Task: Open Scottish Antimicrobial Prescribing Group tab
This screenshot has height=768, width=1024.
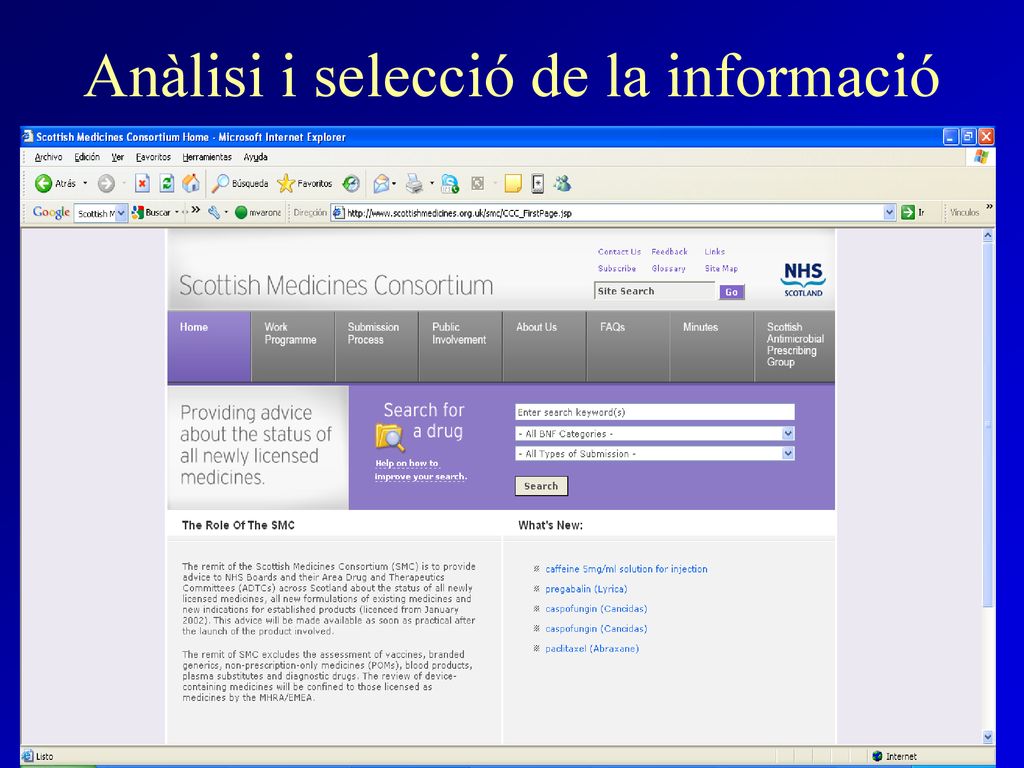Action: pyautogui.click(x=795, y=346)
